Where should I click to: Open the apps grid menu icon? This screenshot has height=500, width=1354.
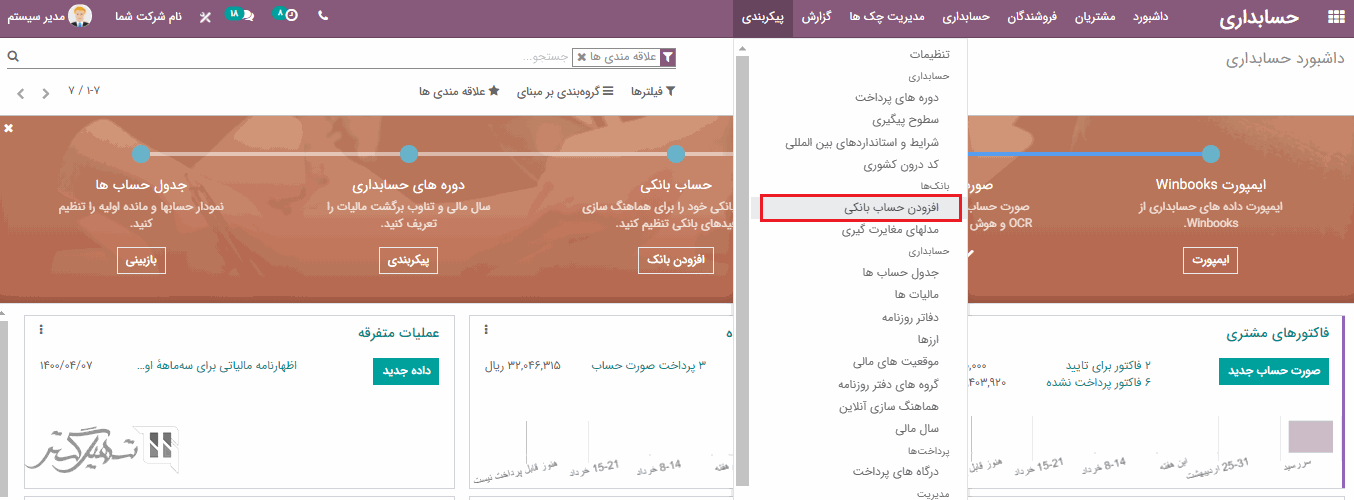[x=1335, y=18]
